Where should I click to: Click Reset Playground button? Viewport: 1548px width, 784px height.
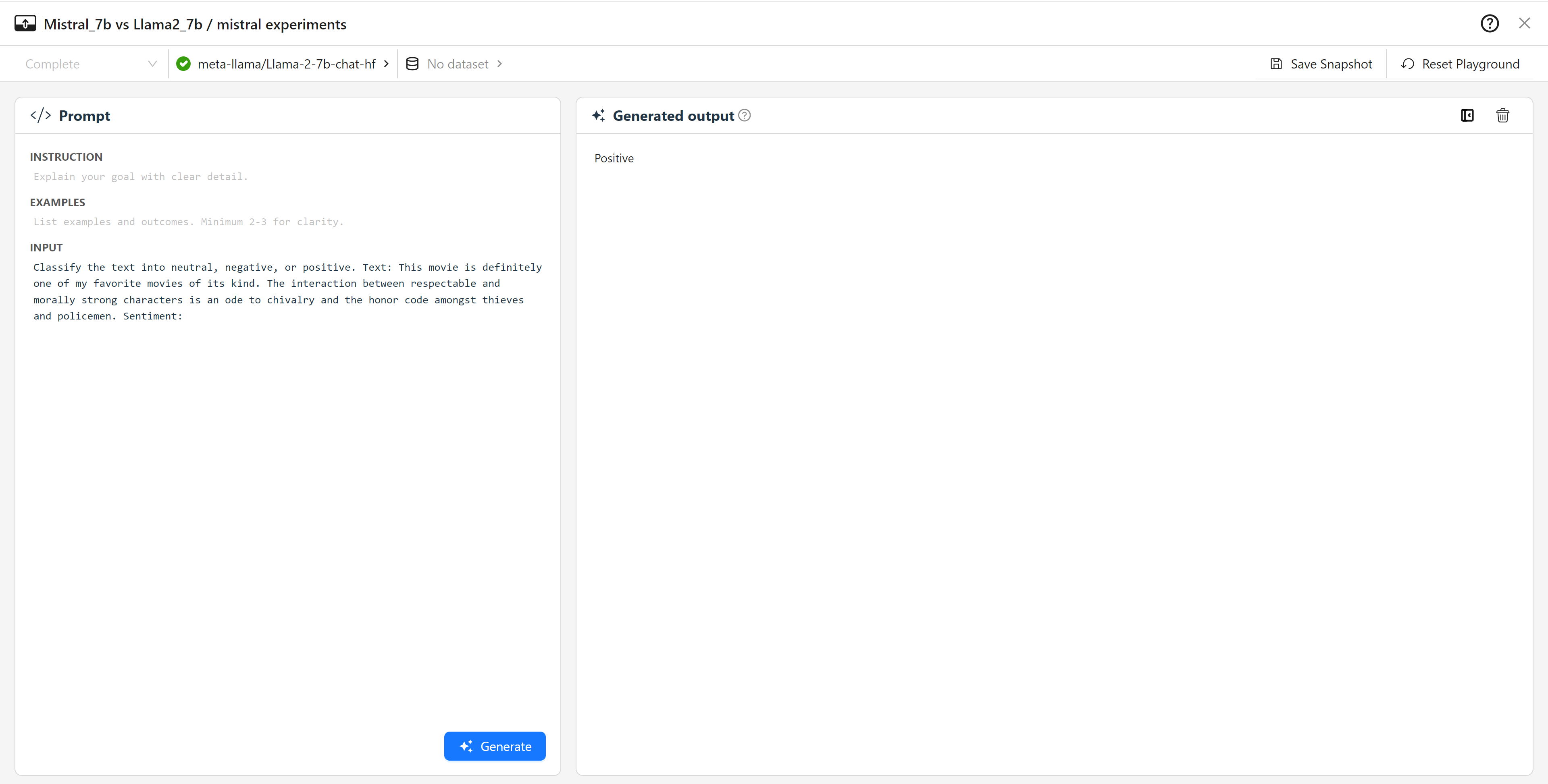[x=1460, y=64]
